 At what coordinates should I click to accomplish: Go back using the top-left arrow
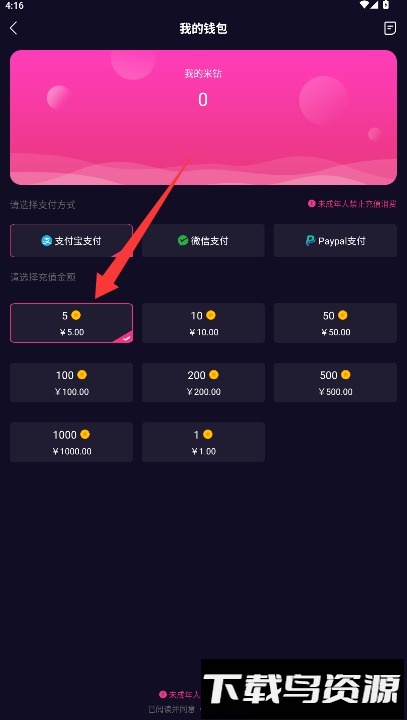(13, 28)
